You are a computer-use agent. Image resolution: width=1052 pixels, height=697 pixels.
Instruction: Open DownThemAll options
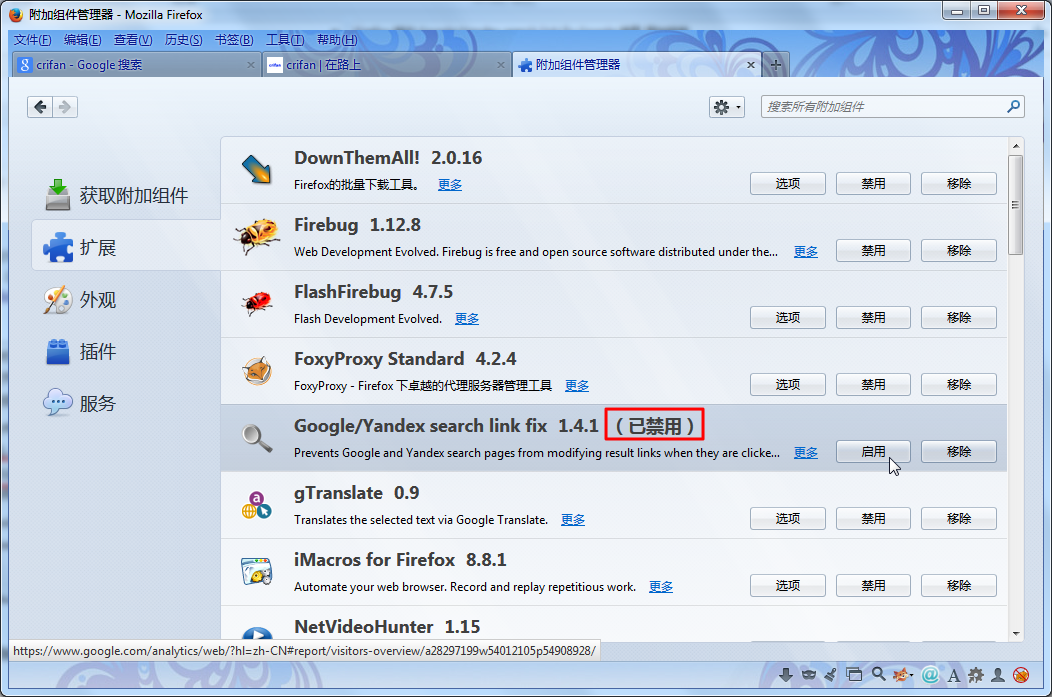tap(788, 183)
